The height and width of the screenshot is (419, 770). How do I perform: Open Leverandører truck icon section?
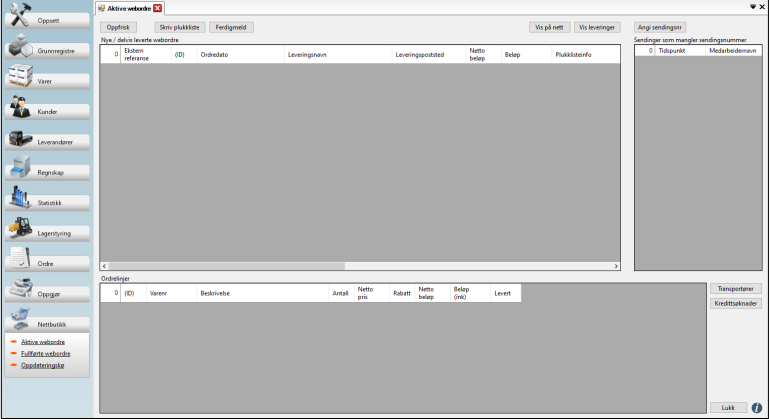click(46, 144)
